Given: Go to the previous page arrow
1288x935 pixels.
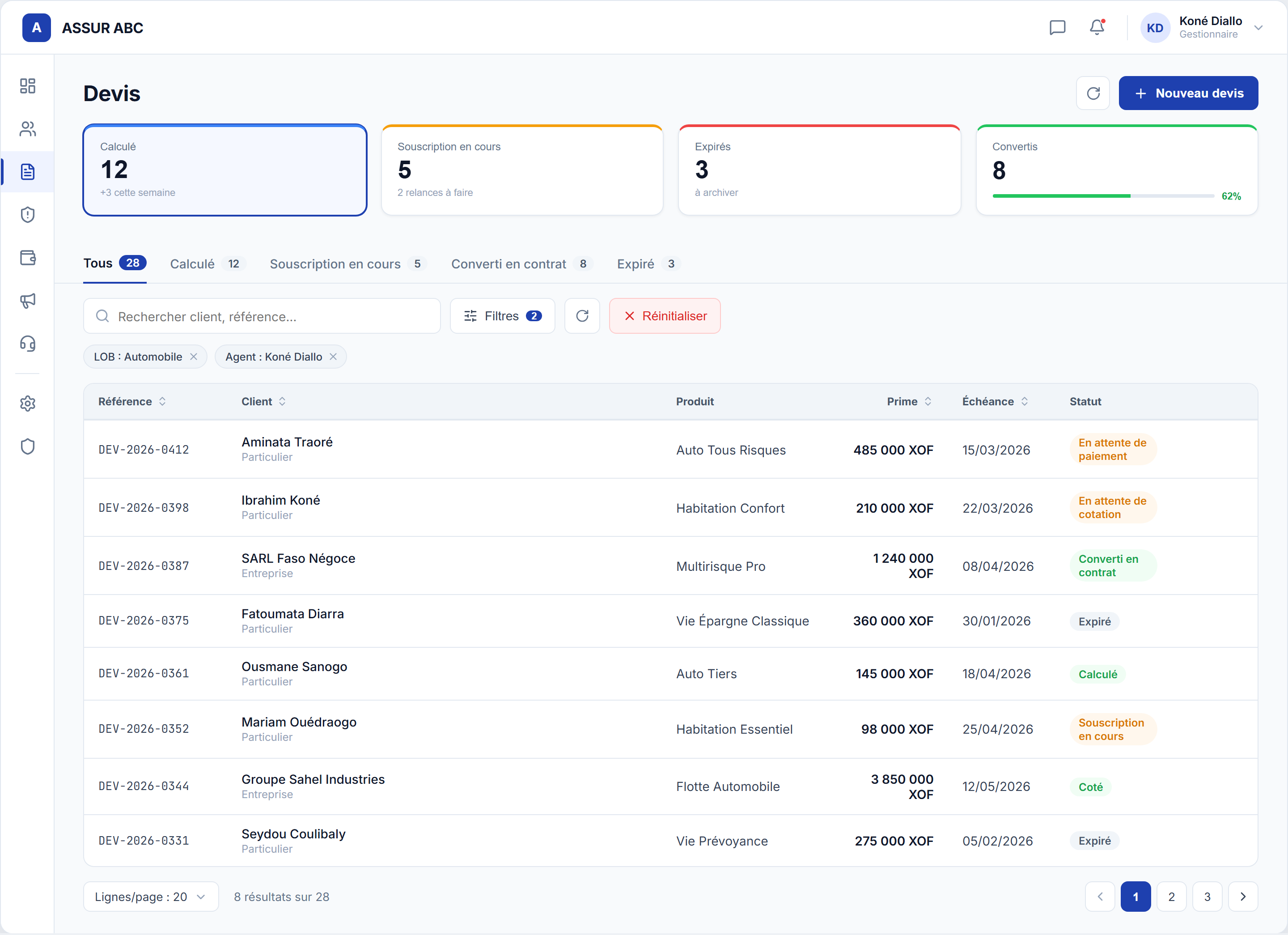Looking at the screenshot, I should tap(1100, 897).
